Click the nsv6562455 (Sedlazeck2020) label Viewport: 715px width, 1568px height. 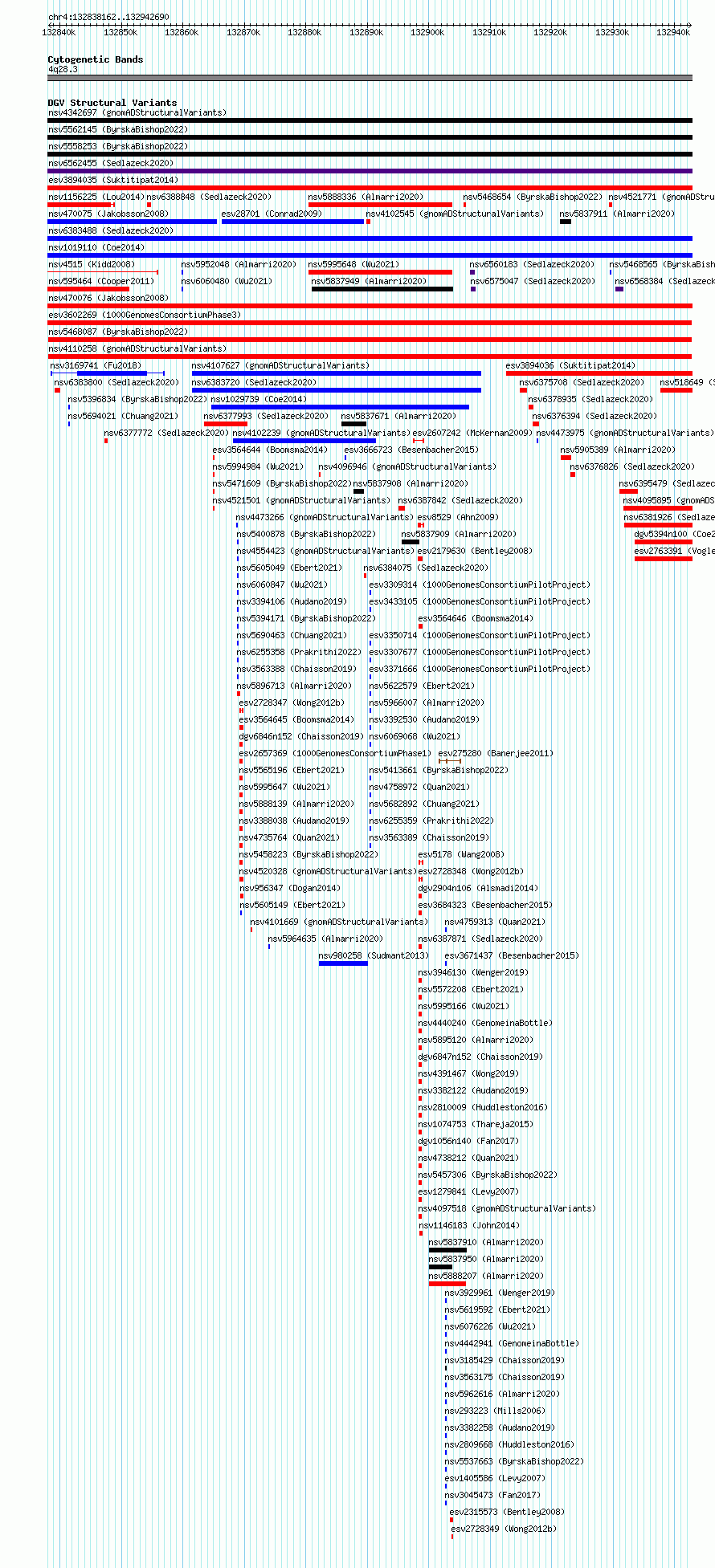(x=110, y=163)
